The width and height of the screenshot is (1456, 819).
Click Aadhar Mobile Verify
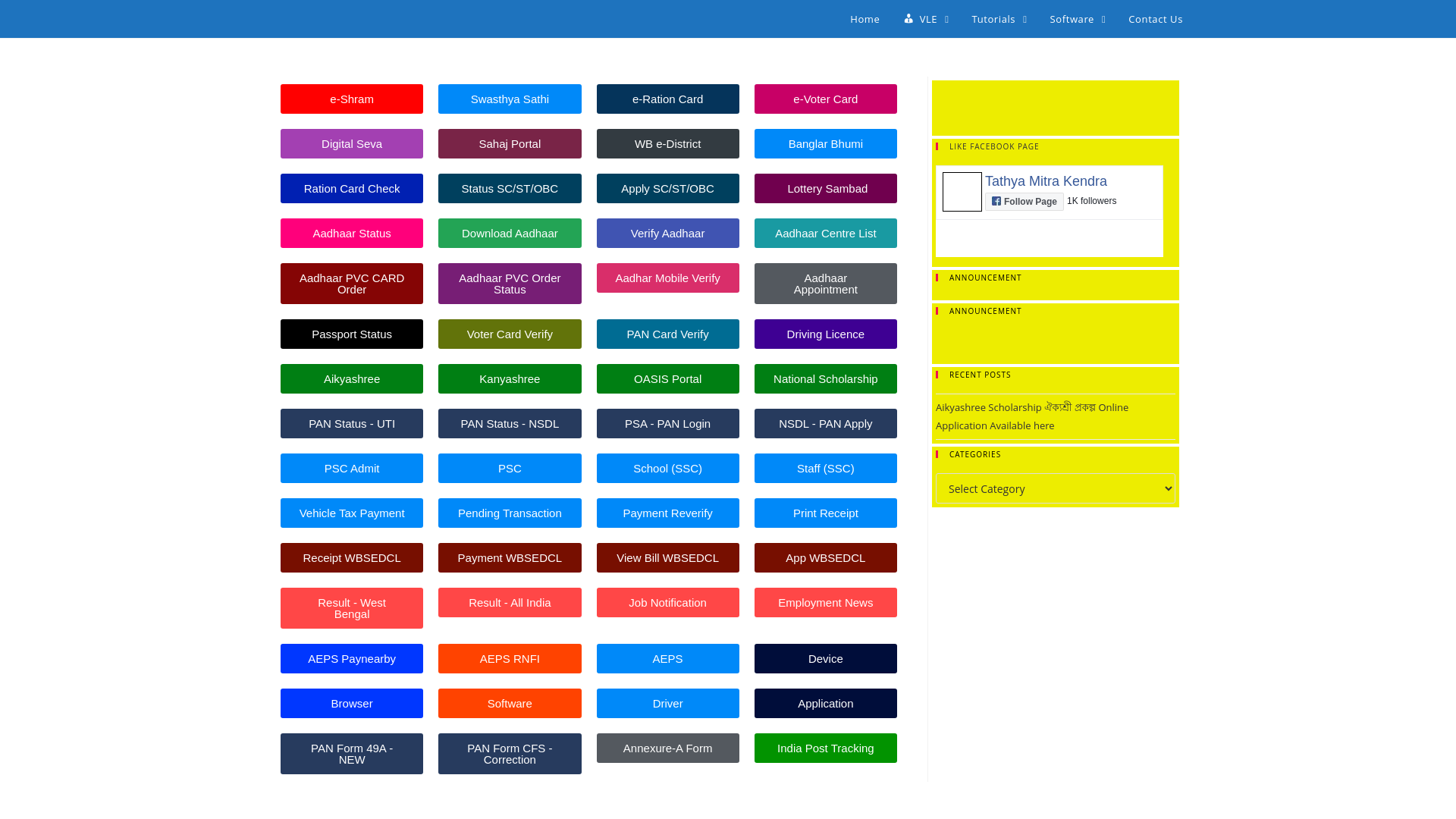click(x=667, y=278)
